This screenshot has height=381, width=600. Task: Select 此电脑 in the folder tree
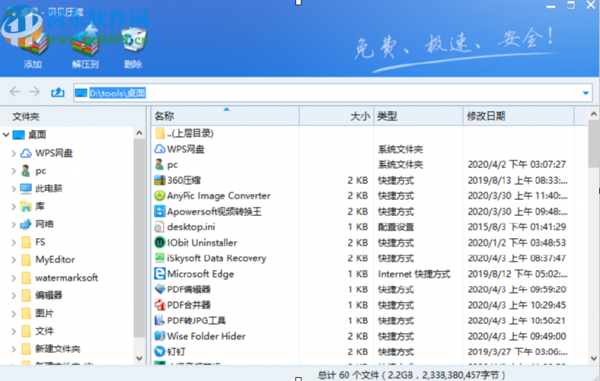(49, 189)
